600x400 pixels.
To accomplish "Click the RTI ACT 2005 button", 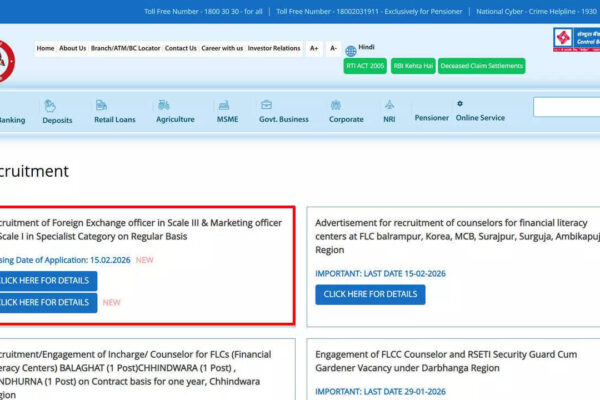I will click(365, 66).
